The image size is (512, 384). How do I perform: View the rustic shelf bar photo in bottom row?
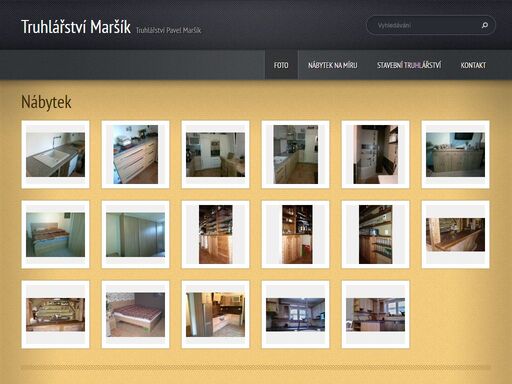coord(55,314)
